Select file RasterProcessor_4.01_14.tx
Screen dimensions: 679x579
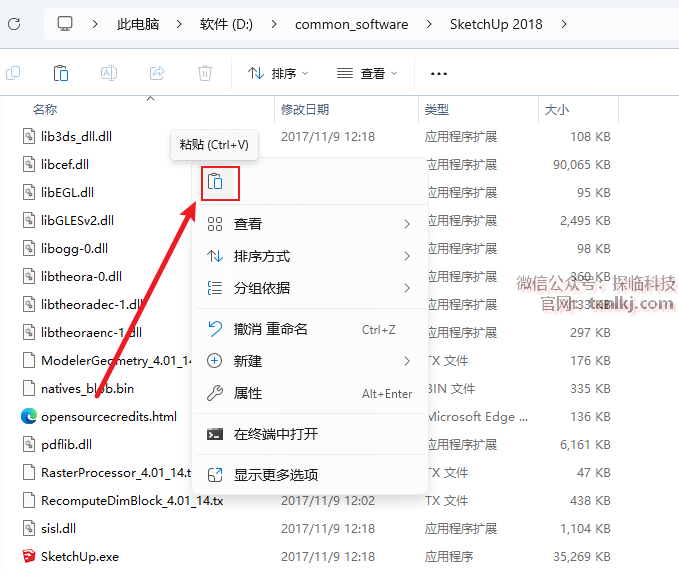pos(116,472)
